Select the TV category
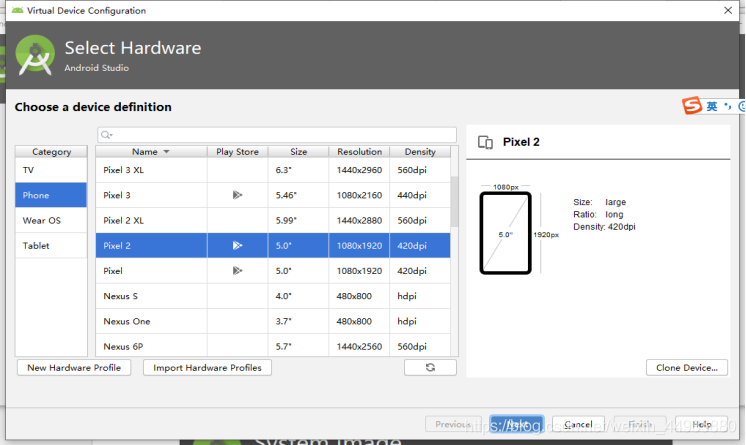This screenshot has width=746, height=445. coord(51,170)
